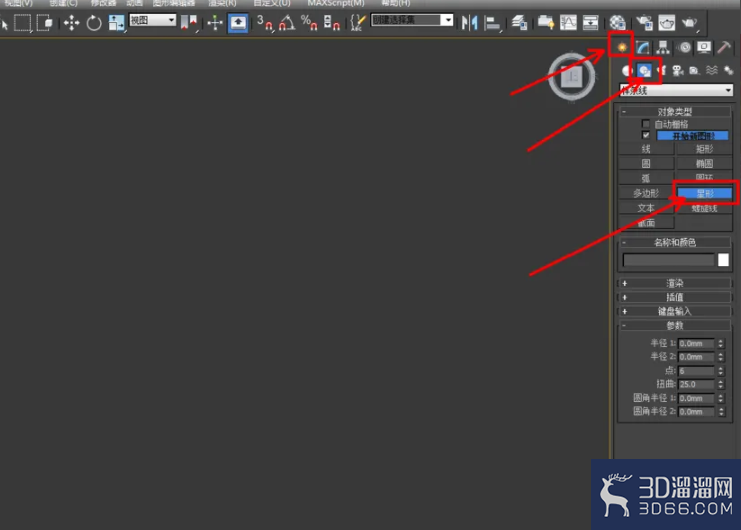
Task: Expand the 键盘输入 rollout
Action: click(676, 311)
